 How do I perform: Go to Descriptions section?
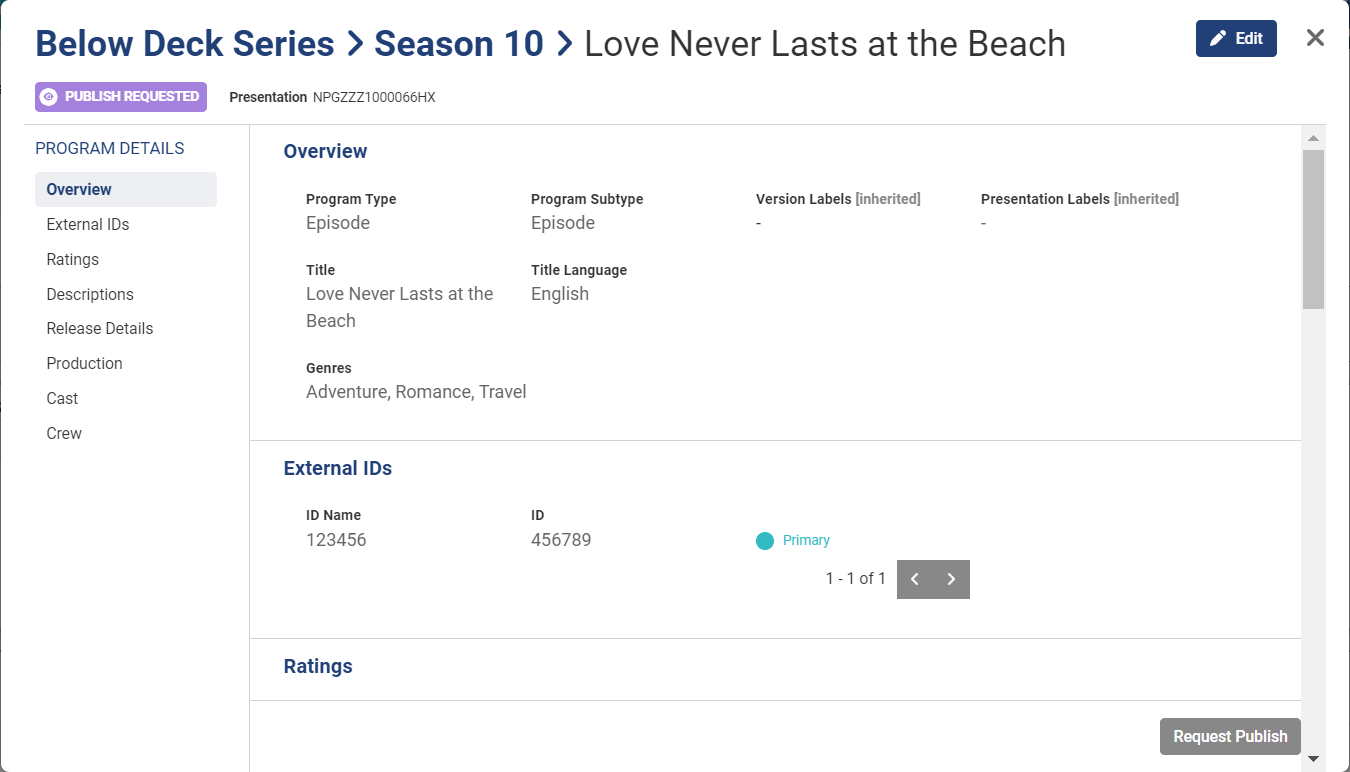[x=90, y=295]
